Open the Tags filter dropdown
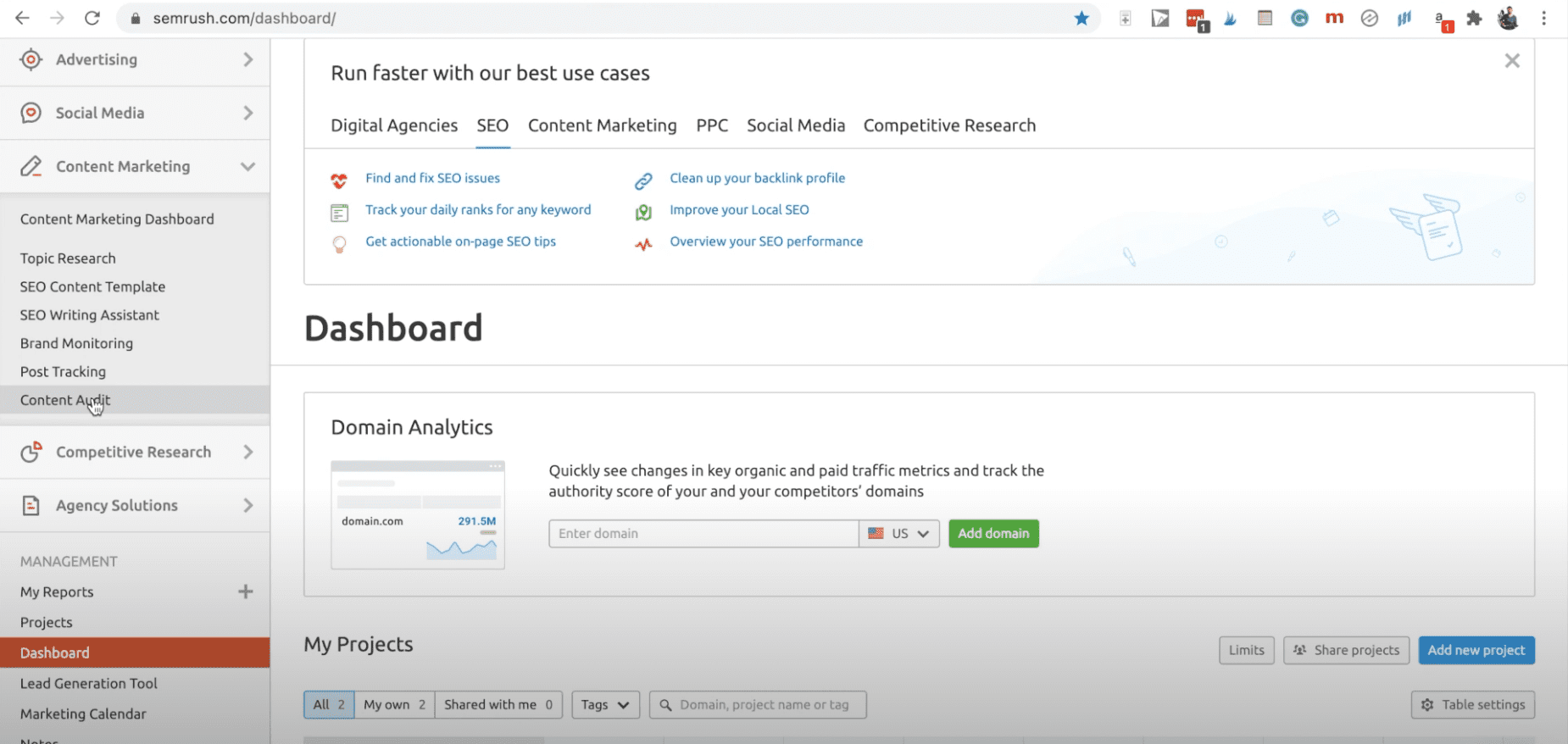Viewport: 1568px width, 744px height. coord(605,705)
